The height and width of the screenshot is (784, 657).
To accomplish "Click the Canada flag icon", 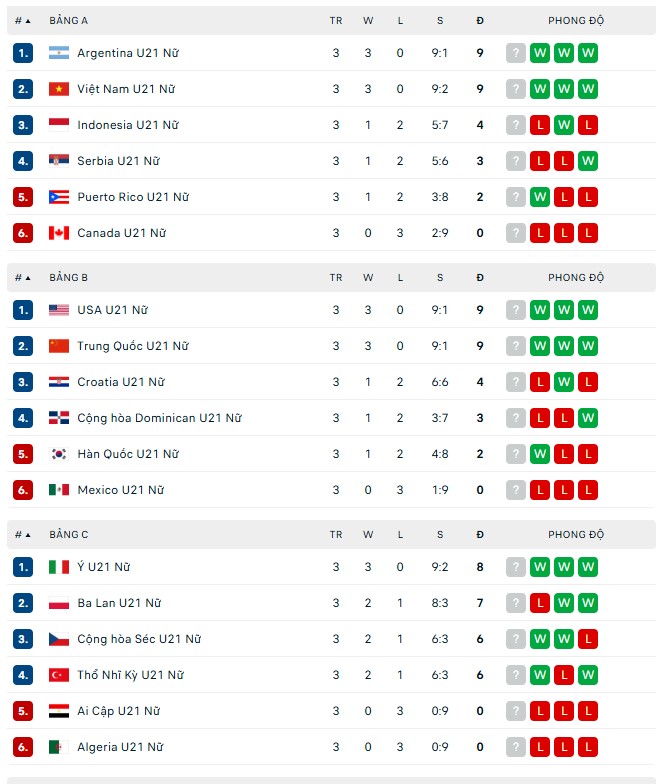I will [x=58, y=233].
